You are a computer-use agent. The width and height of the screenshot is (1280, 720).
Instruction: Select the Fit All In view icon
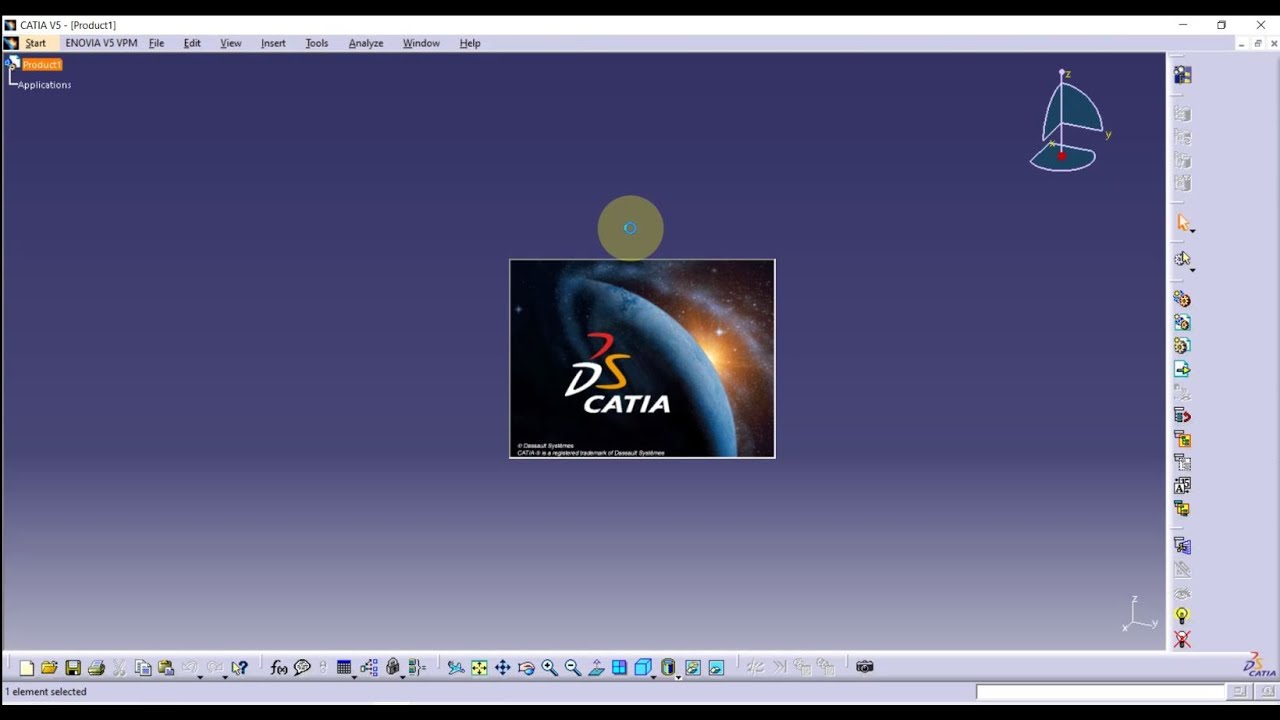(x=479, y=668)
